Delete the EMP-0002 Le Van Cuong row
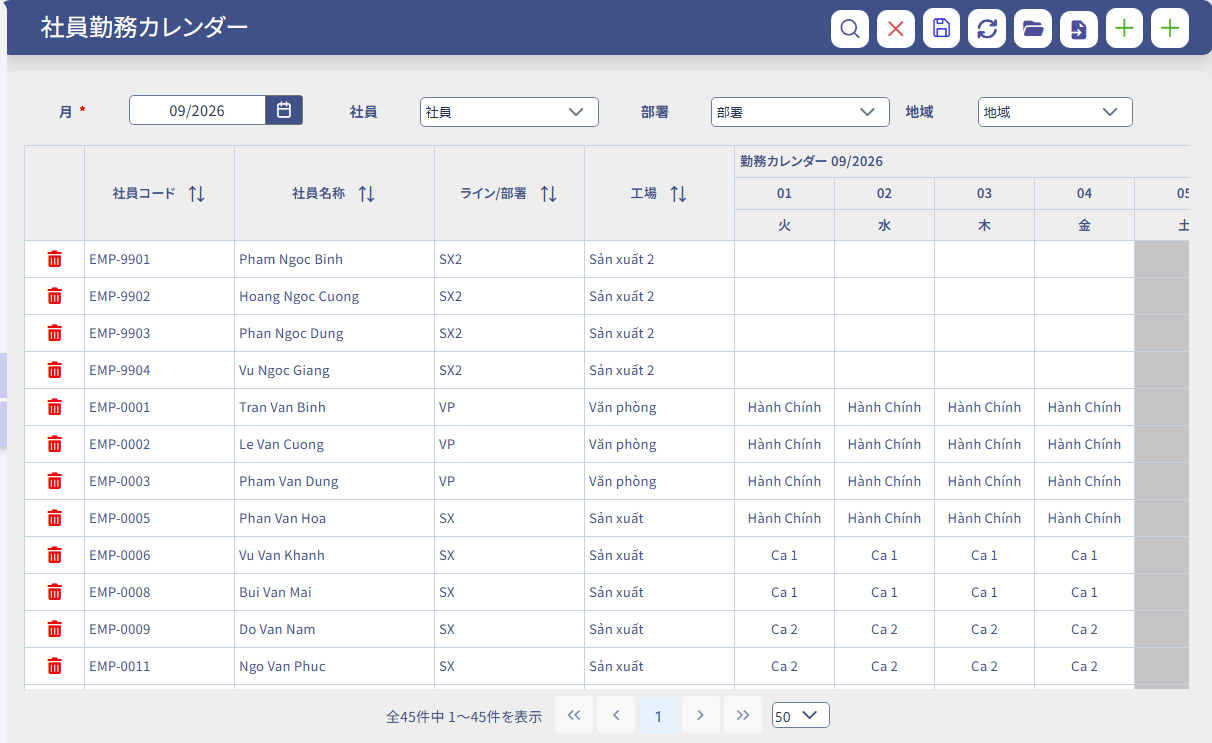Screen dimensions: 1212x743 tap(55, 444)
